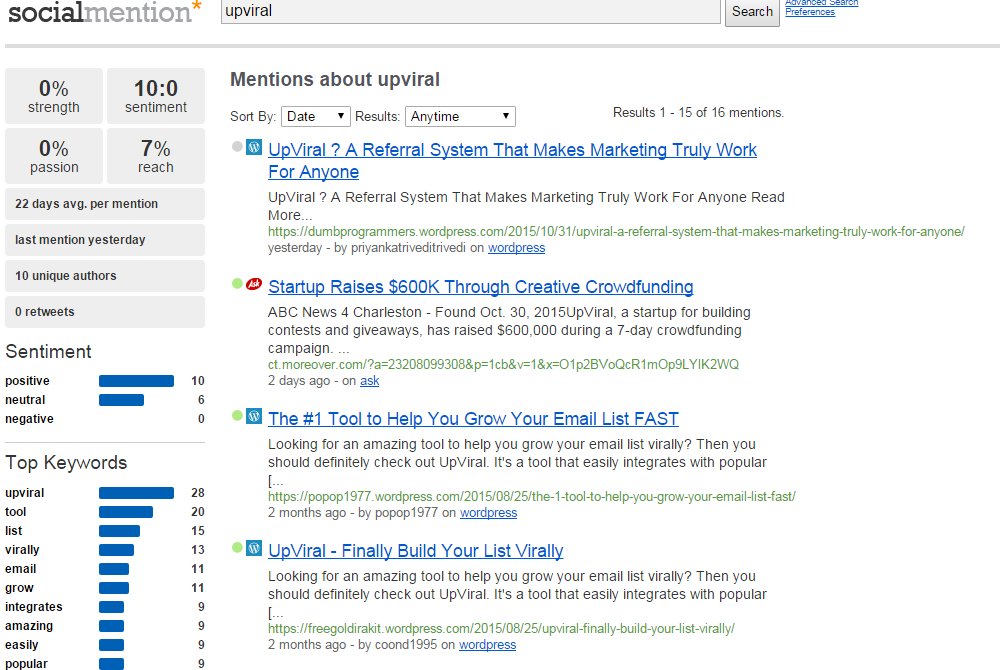The width and height of the screenshot is (1000, 670).
Task: Click the 'last mention yesterday' stat
Action: tap(105, 240)
